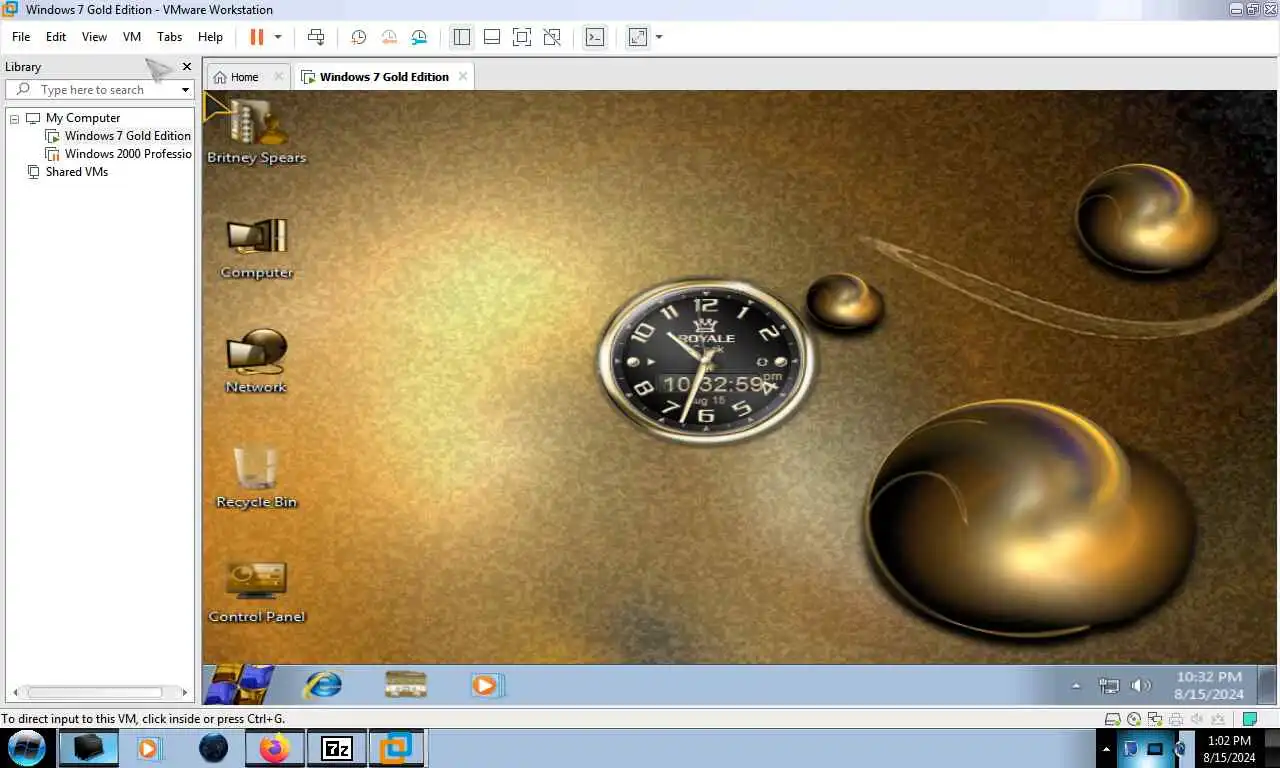Toggle the library sidebar view
The width and height of the screenshot is (1280, 768).
click(x=461, y=37)
